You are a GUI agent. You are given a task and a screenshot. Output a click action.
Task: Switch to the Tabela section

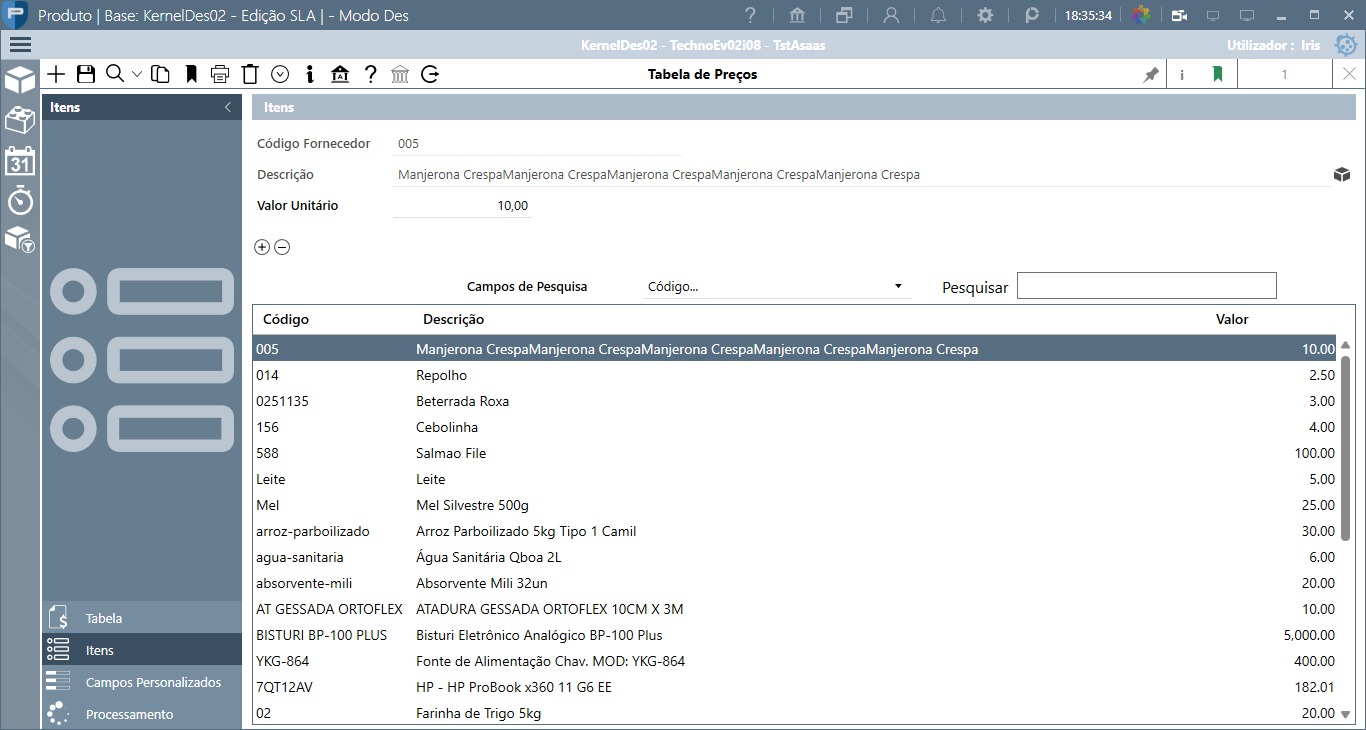coord(142,618)
